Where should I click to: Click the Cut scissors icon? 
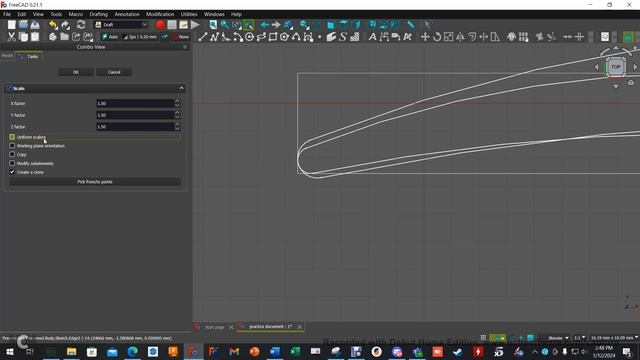11,37
